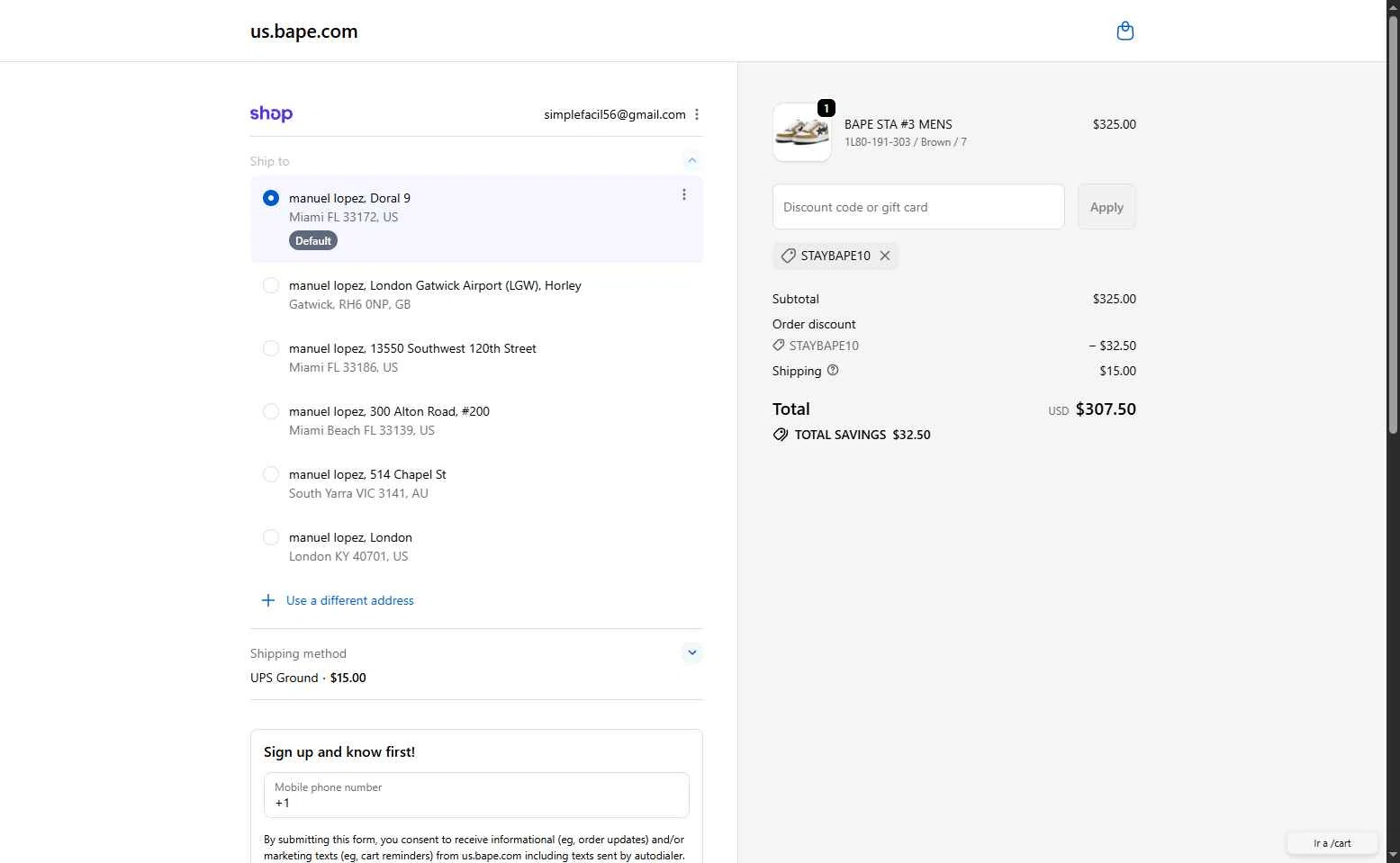Click the TOTAL SAVINGS tag icon
Viewport: 1400px width, 863px height.
coord(780,435)
